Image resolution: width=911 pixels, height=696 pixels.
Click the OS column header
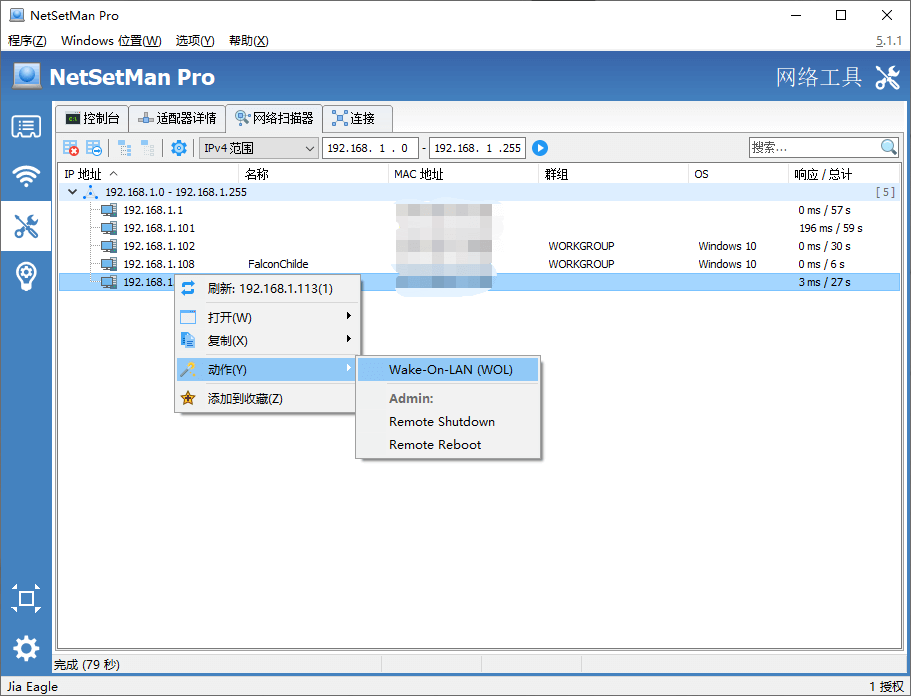pyautogui.click(x=738, y=174)
